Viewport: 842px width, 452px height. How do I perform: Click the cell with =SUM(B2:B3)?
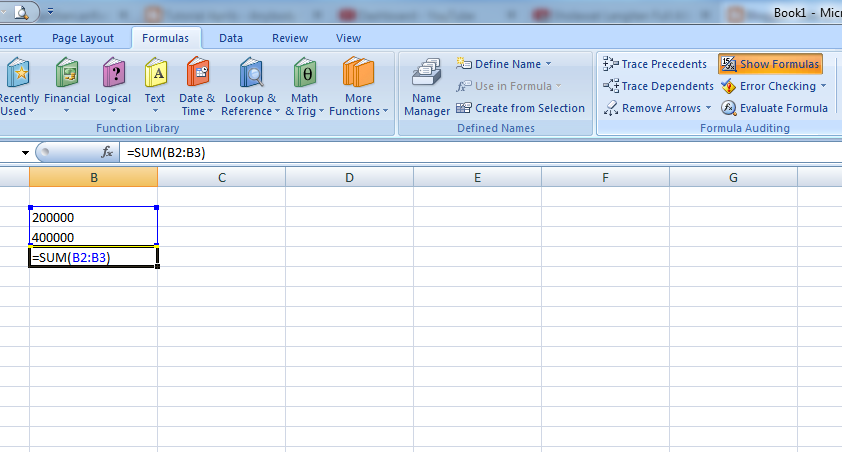(x=93, y=257)
